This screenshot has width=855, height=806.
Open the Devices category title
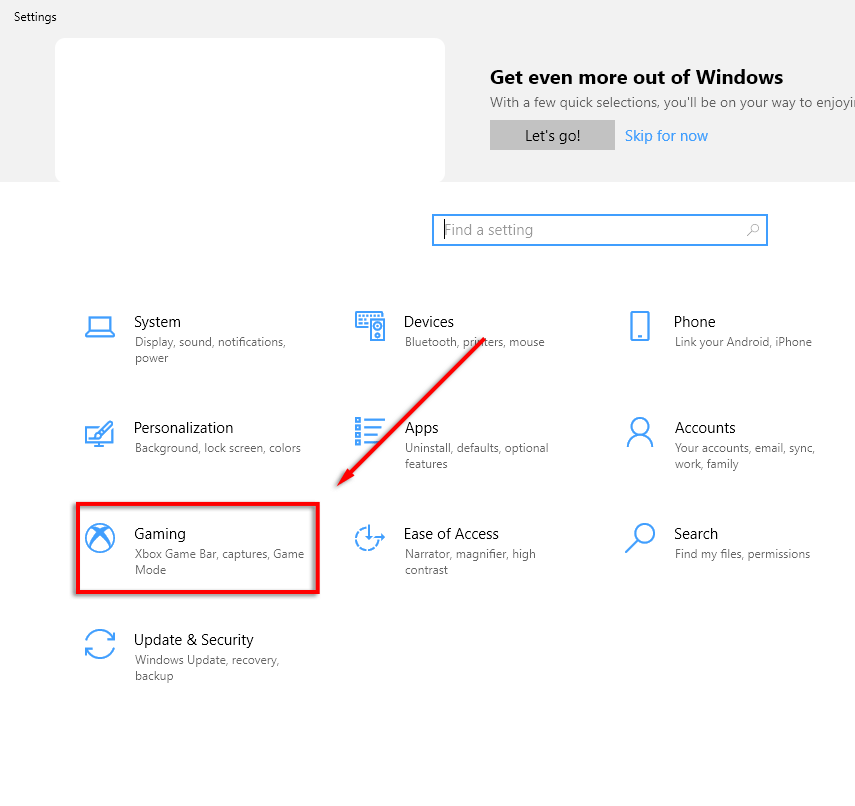429,322
